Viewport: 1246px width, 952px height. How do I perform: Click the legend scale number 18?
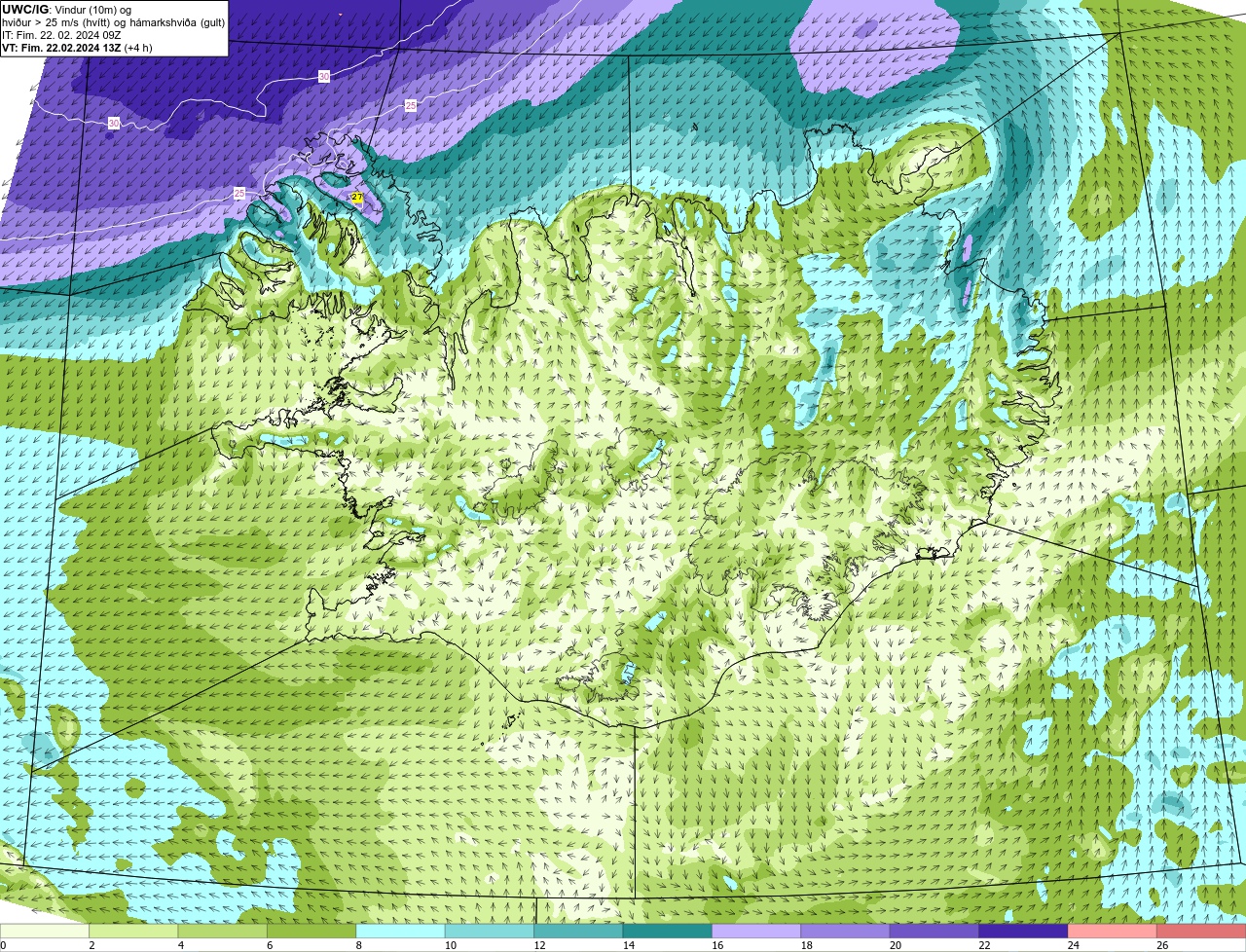coord(807,945)
